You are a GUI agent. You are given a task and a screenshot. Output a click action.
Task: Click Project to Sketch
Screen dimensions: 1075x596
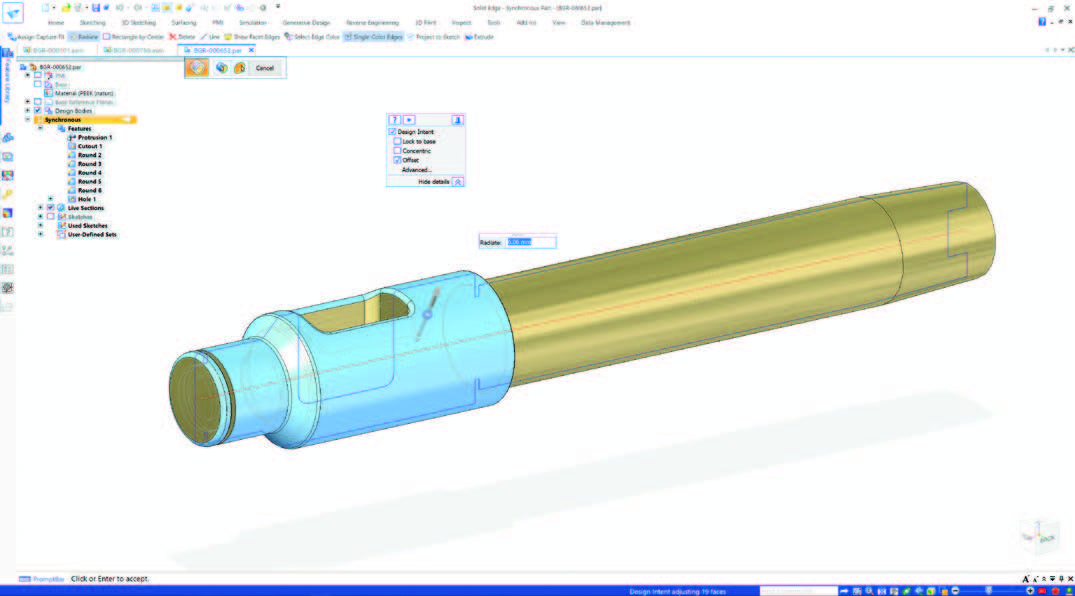pyautogui.click(x=433, y=37)
